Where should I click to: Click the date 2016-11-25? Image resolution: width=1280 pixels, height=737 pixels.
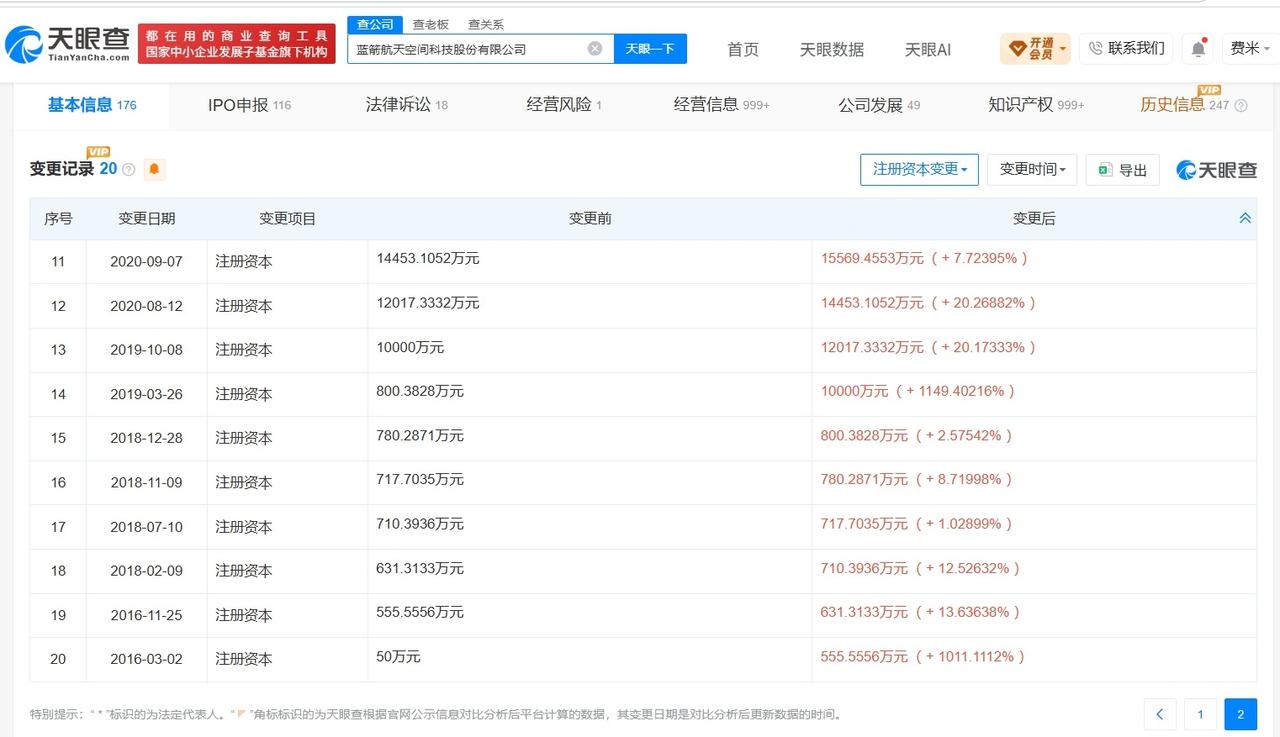tap(147, 615)
